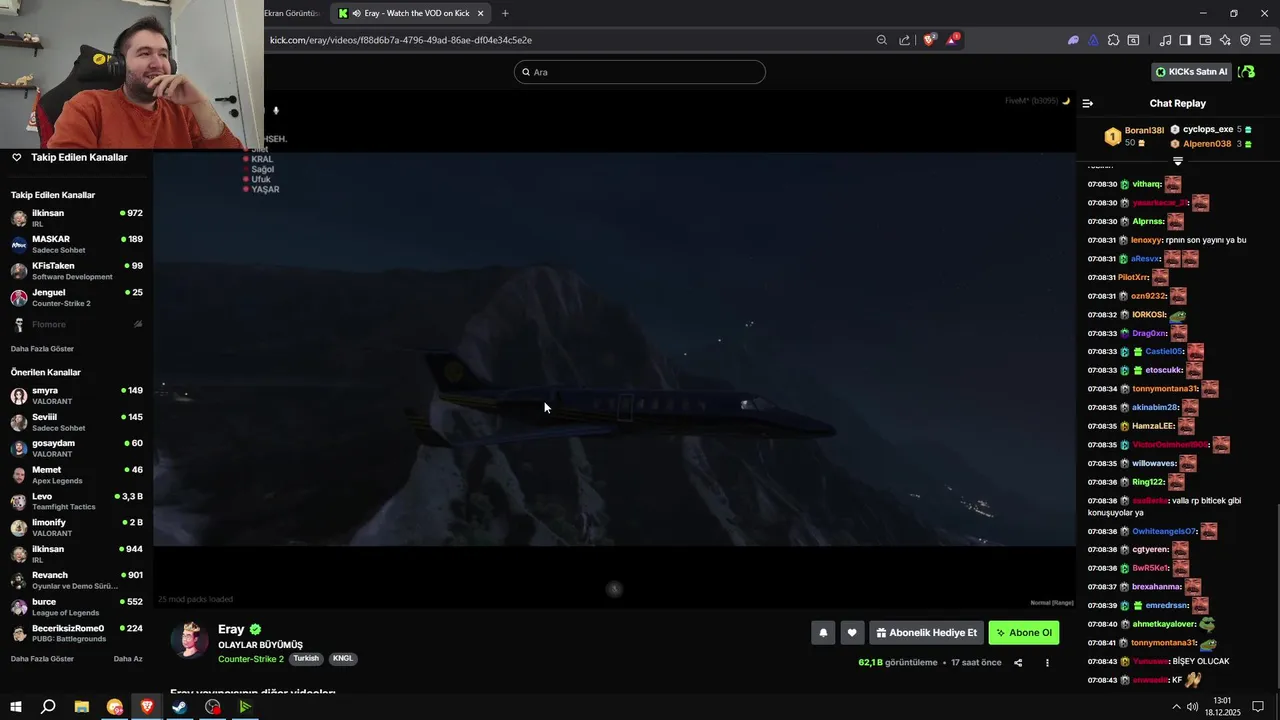
Task: Open the blue triangle extension icon
Action: [x=1093, y=40]
